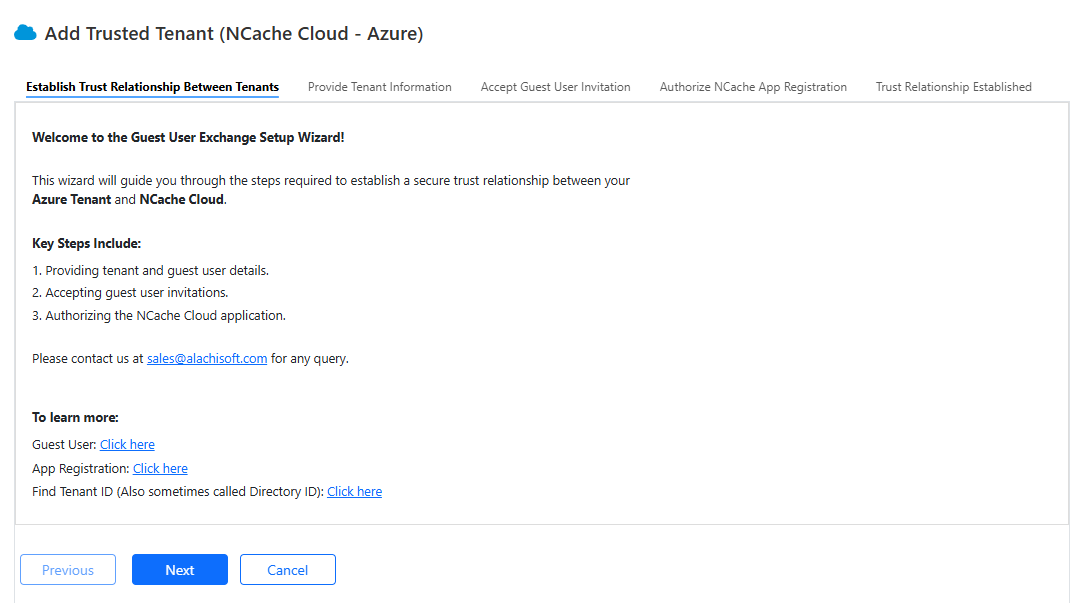Click the 'Find Tenant ID (Also sometimes called Directory ID):' label
Screen dimensions: 1081x603
178,491
